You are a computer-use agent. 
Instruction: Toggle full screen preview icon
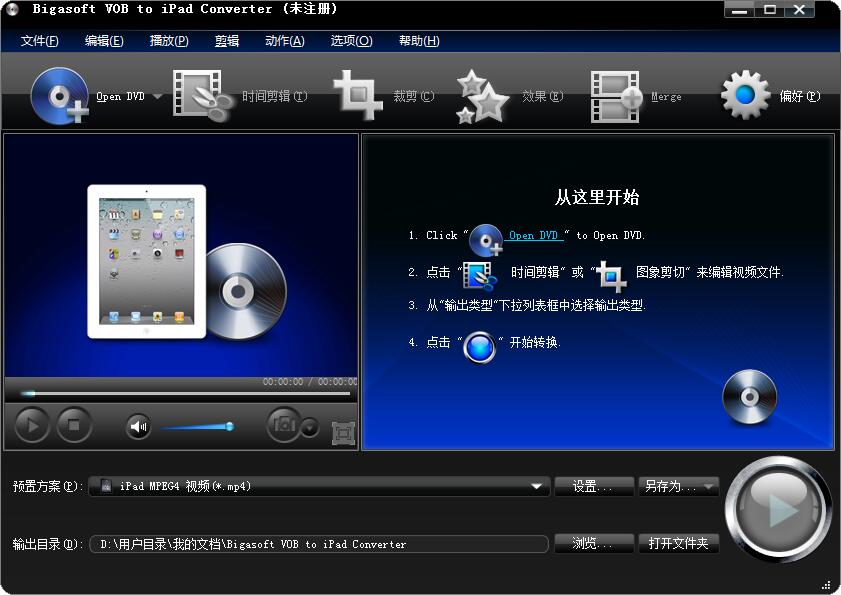(x=343, y=432)
